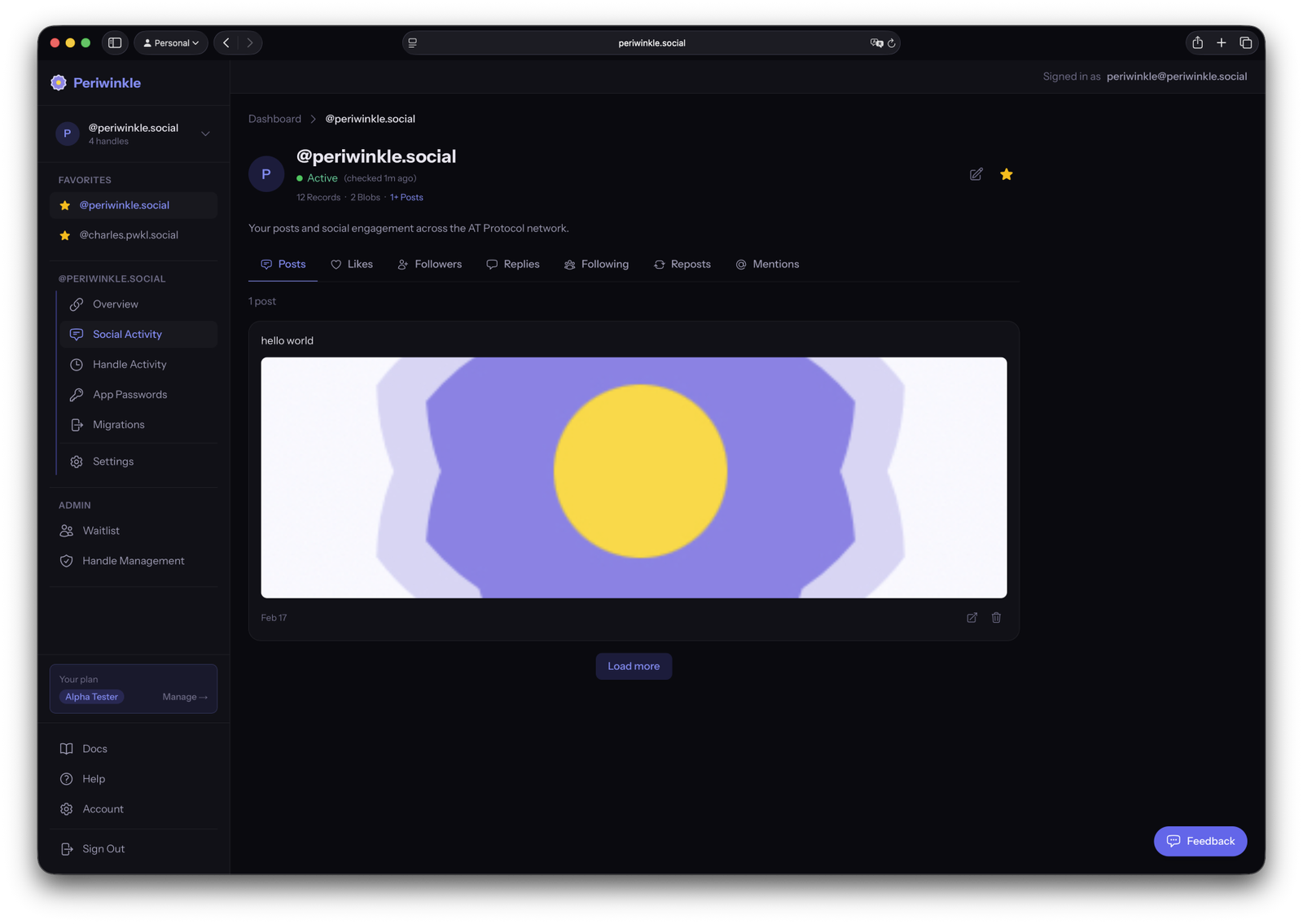Unfavorite @charles.pwkl.social in the Favorites list
1303x924 pixels.
(x=64, y=234)
